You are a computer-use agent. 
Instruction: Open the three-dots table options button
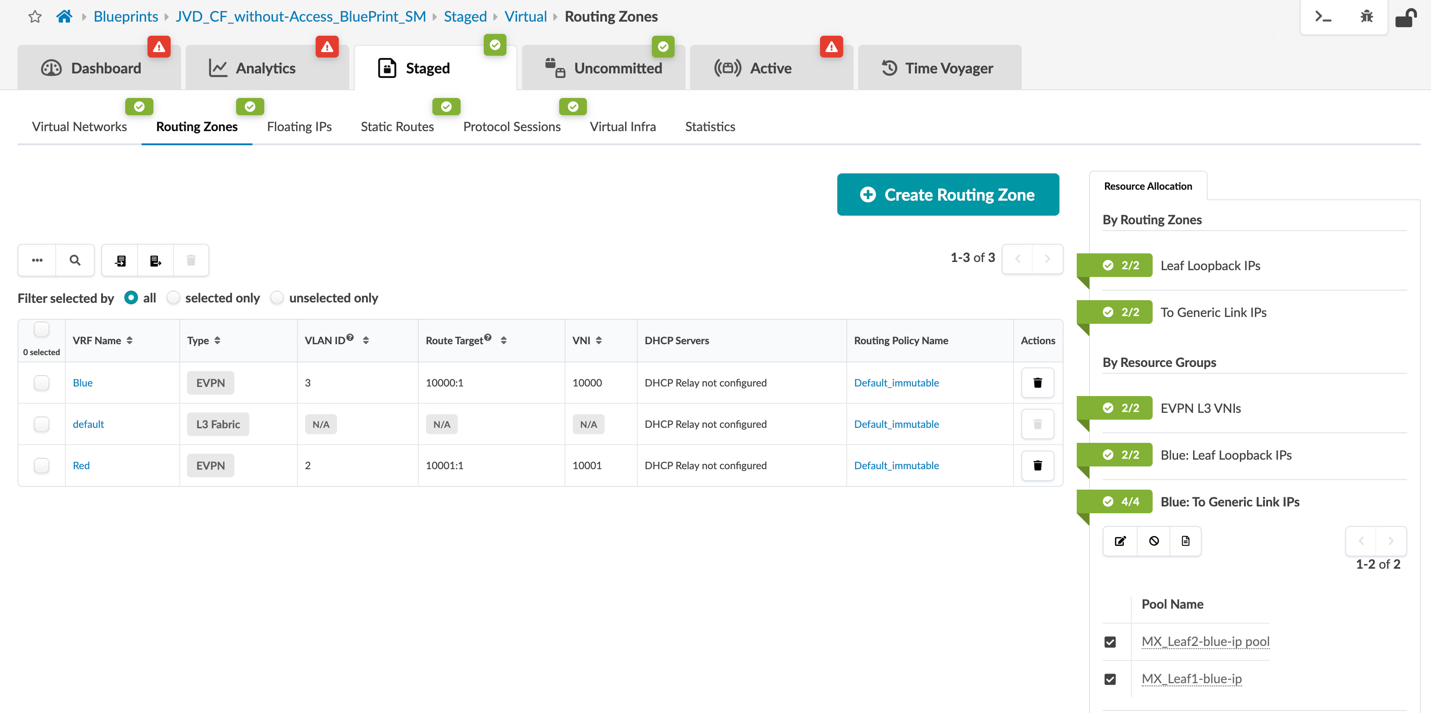(37, 260)
